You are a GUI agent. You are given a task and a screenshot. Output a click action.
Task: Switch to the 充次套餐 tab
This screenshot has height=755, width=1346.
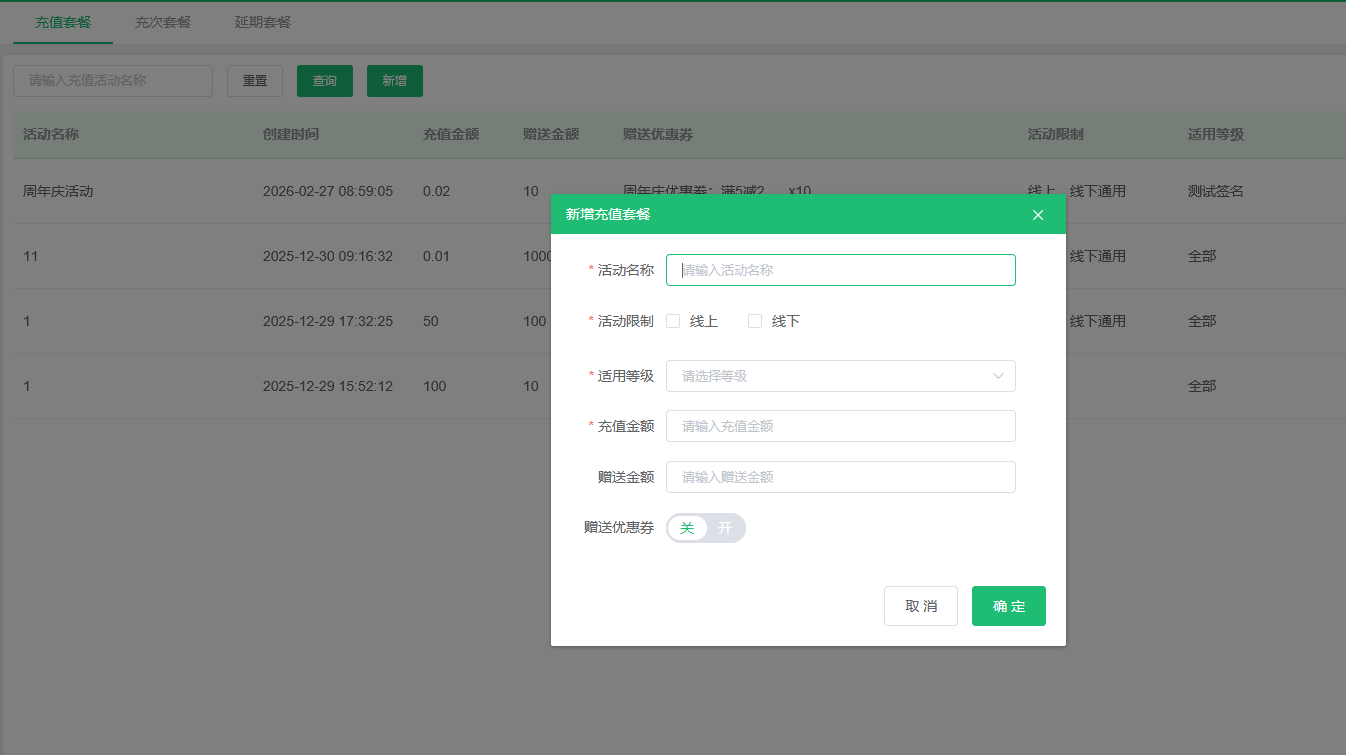pyautogui.click(x=162, y=21)
